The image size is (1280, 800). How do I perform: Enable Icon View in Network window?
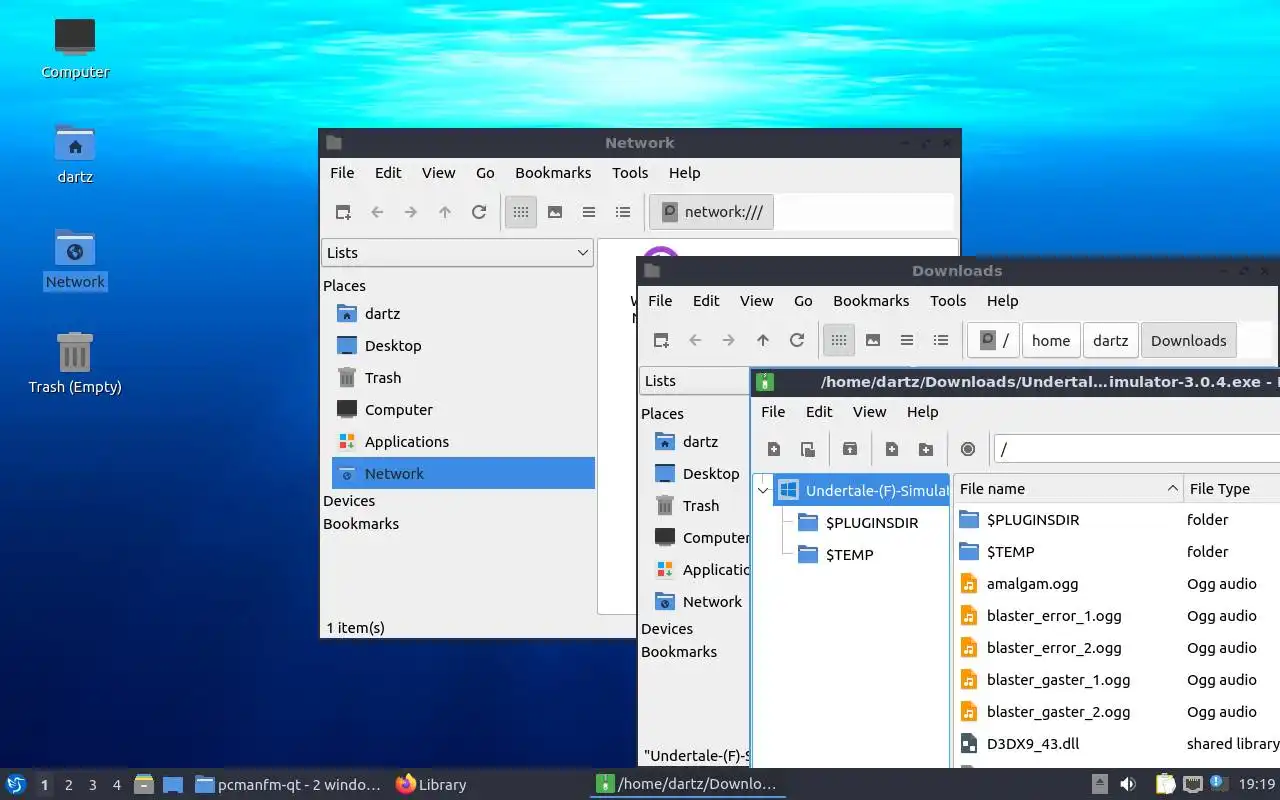point(521,212)
